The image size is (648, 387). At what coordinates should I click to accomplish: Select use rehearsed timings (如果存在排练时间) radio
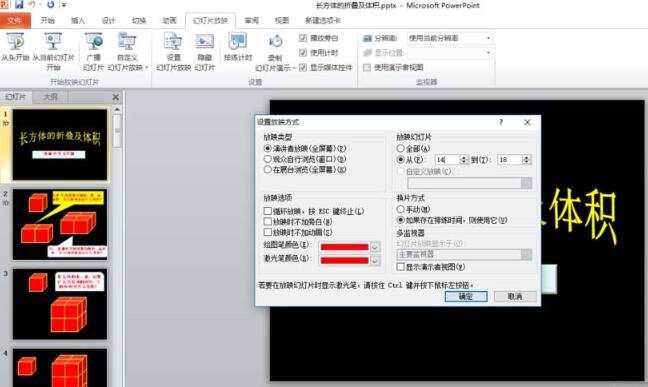[400, 220]
